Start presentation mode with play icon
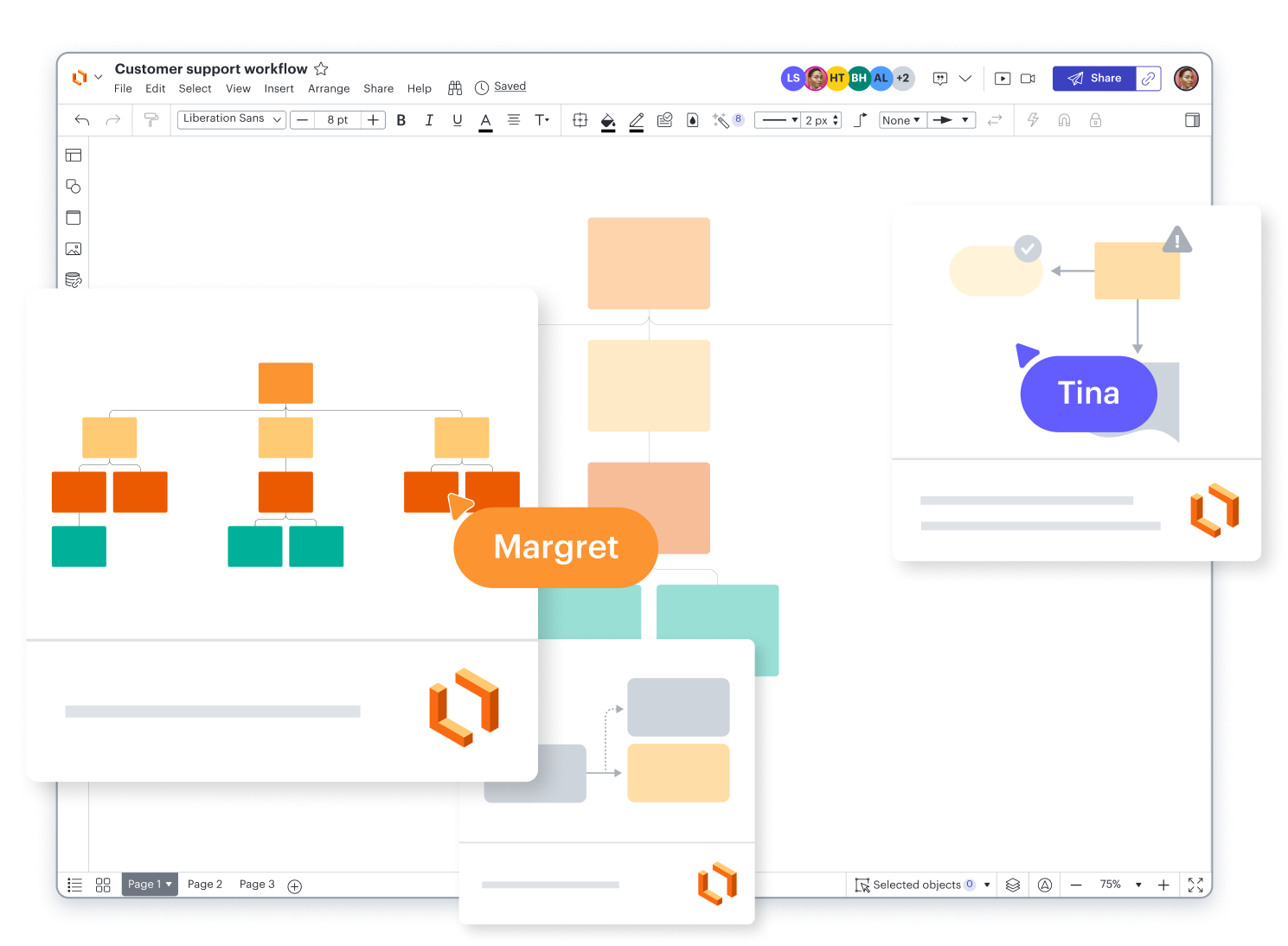The height and width of the screenshot is (946, 1288). (1003, 79)
